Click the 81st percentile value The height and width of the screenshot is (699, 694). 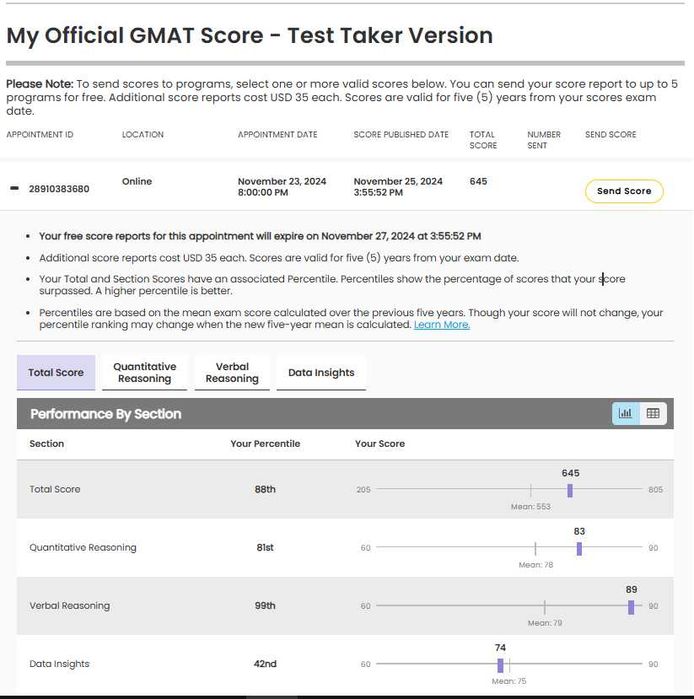coord(265,547)
